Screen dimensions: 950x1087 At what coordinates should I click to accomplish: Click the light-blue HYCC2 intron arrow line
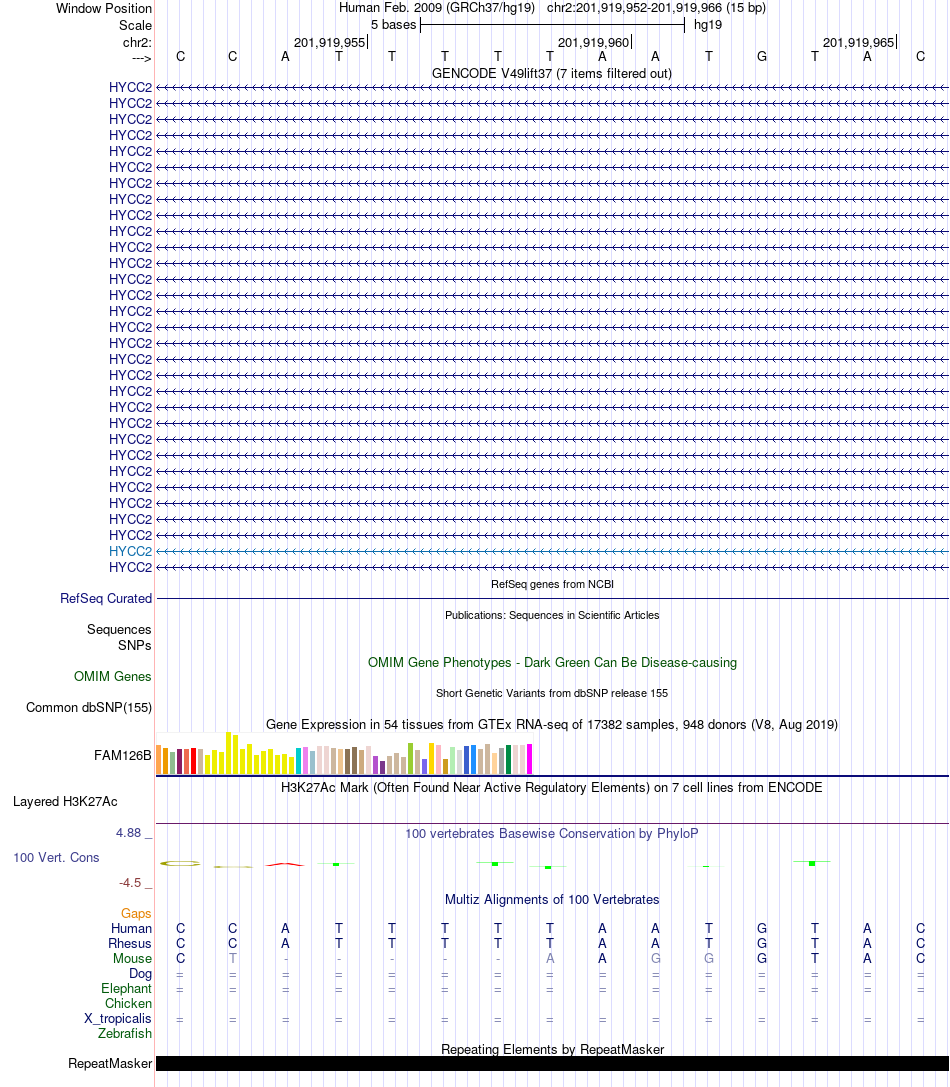(552, 552)
